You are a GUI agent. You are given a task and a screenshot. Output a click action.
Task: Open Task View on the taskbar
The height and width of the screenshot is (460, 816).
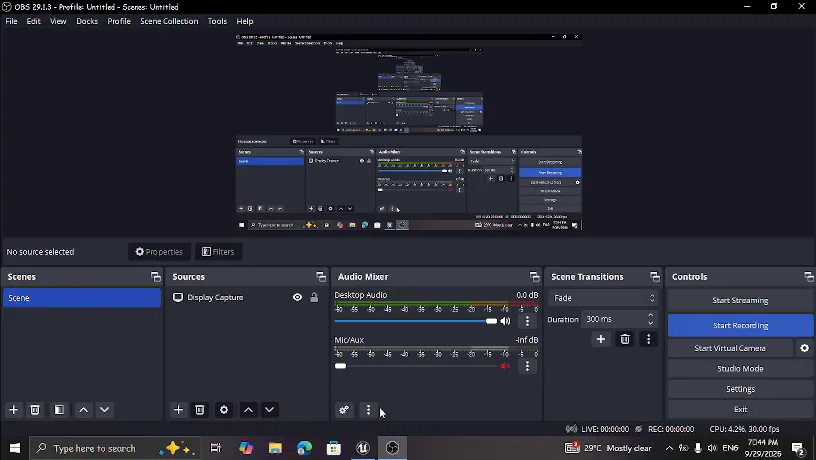pyautogui.click(x=215, y=448)
